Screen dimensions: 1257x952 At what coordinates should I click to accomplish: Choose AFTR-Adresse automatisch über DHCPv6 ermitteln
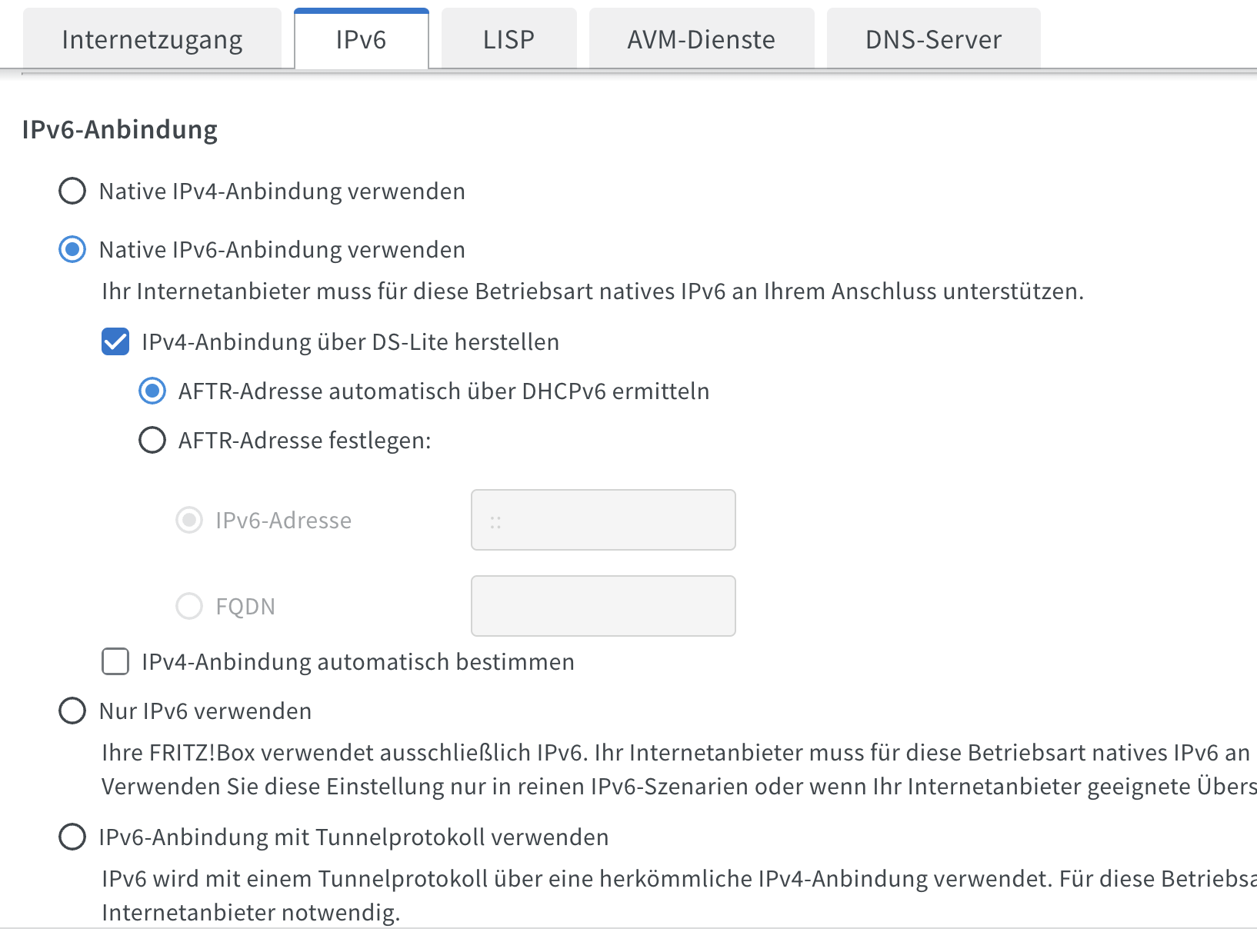(152, 391)
